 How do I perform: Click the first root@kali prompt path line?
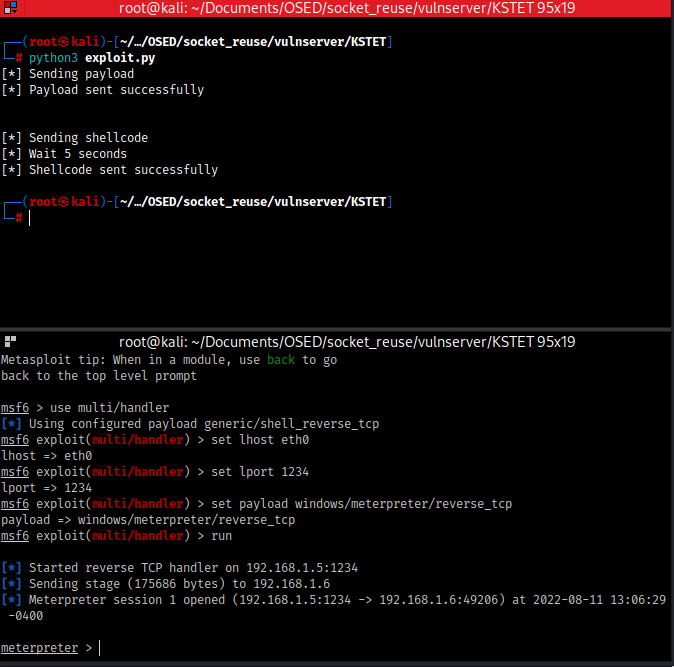coord(198,42)
